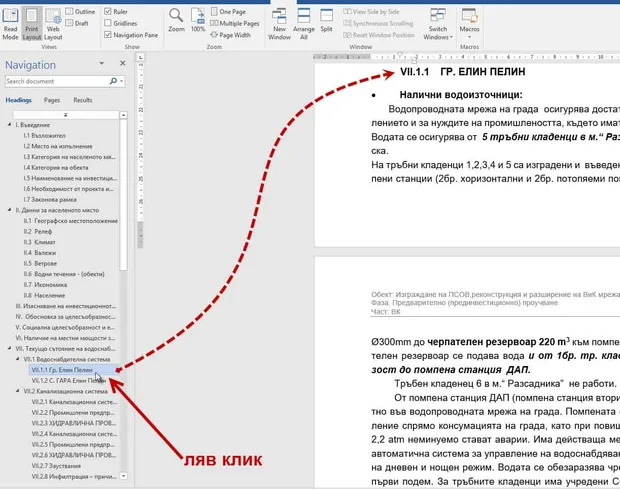Image resolution: width=620 pixels, height=489 pixels.
Task: Switch to Web Layout view
Action: click(53, 25)
